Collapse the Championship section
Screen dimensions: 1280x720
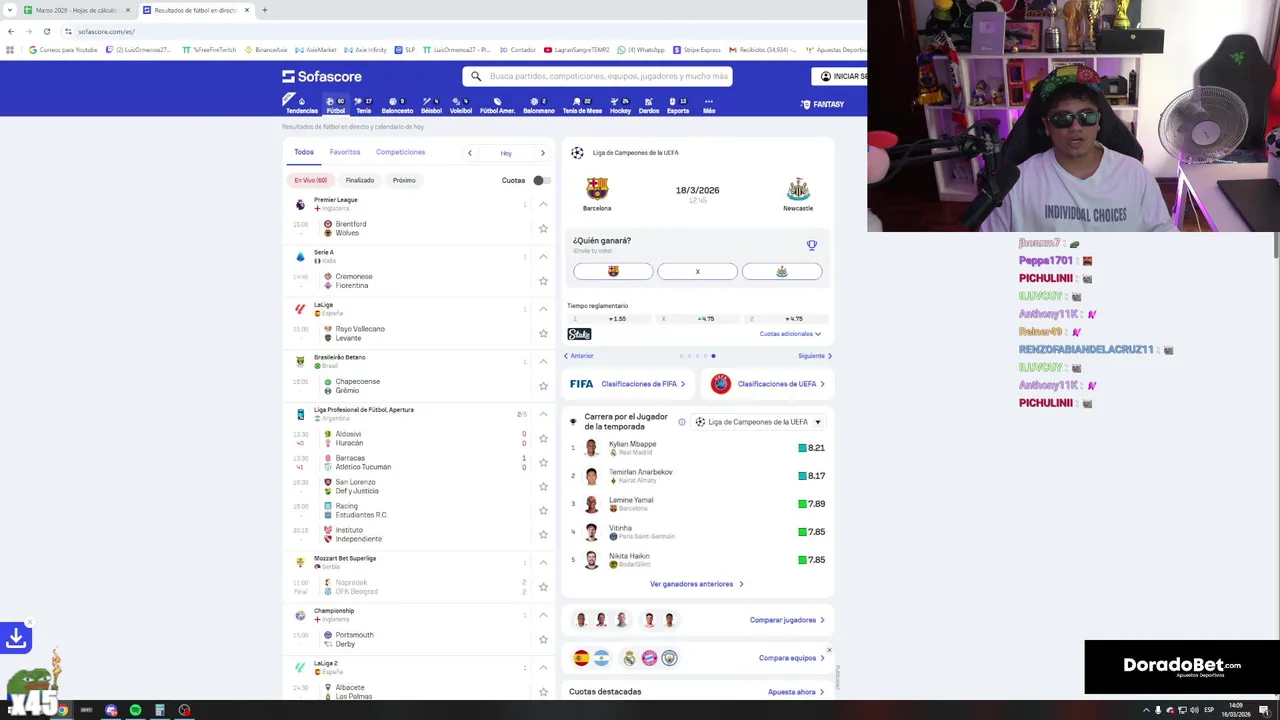pos(543,615)
